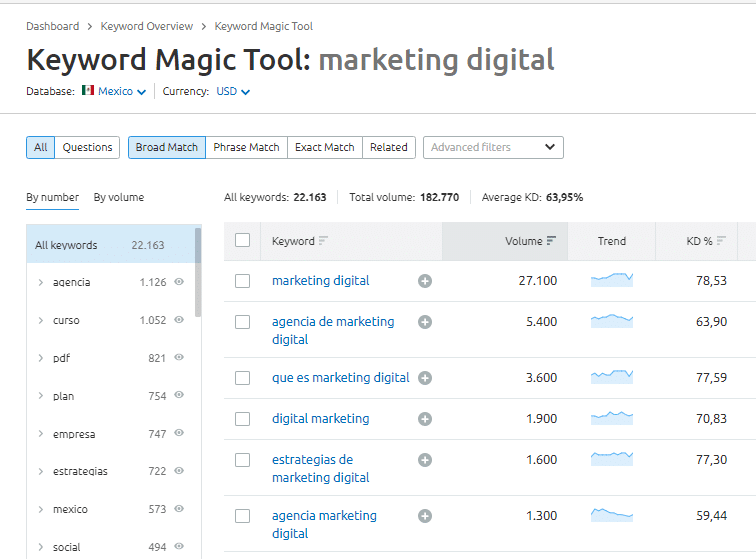Open the Mexico database dropdown
Screen dimensions: 756x559
pos(122,91)
